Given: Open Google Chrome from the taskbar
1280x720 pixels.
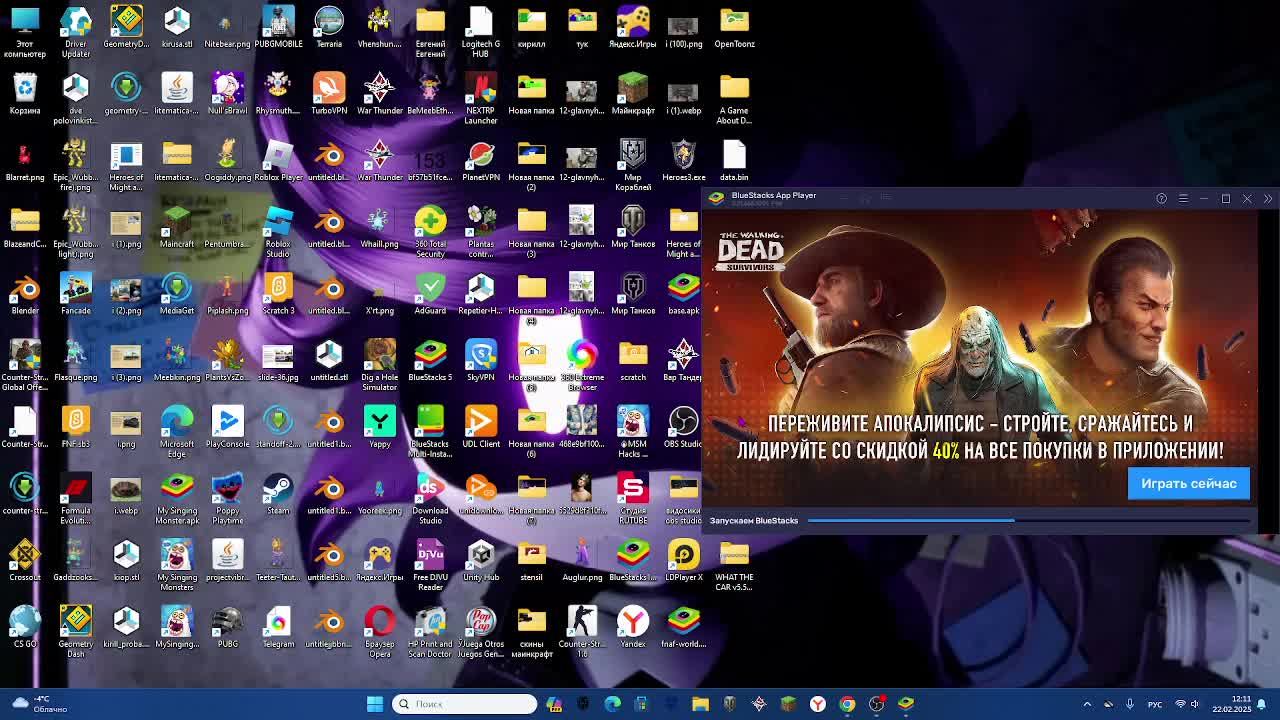Looking at the screenshot, I should click(x=847, y=704).
